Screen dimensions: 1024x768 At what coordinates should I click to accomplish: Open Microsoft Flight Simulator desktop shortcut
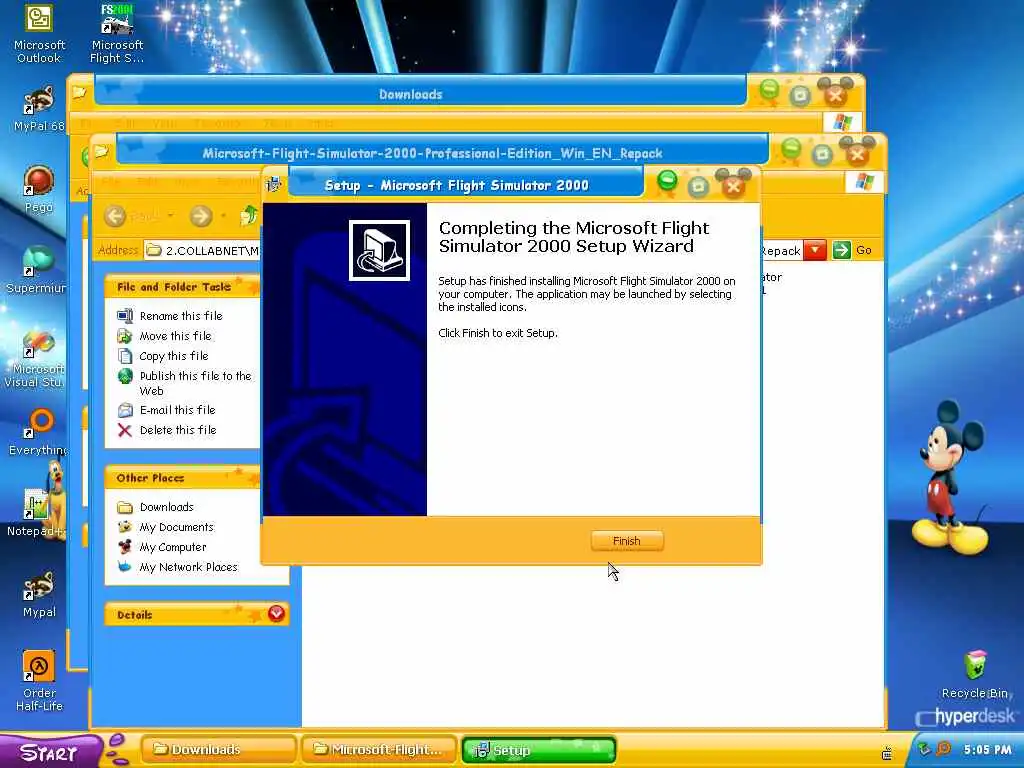(117, 34)
